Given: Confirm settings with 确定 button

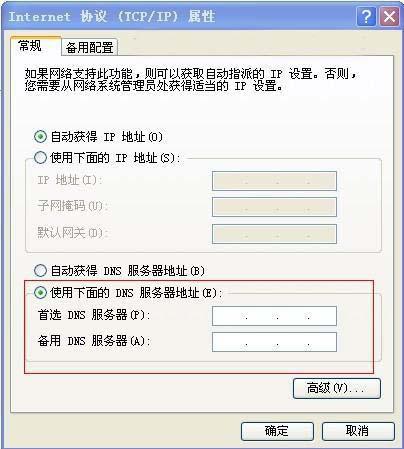Looking at the screenshot, I should click(x=277, y=431).
